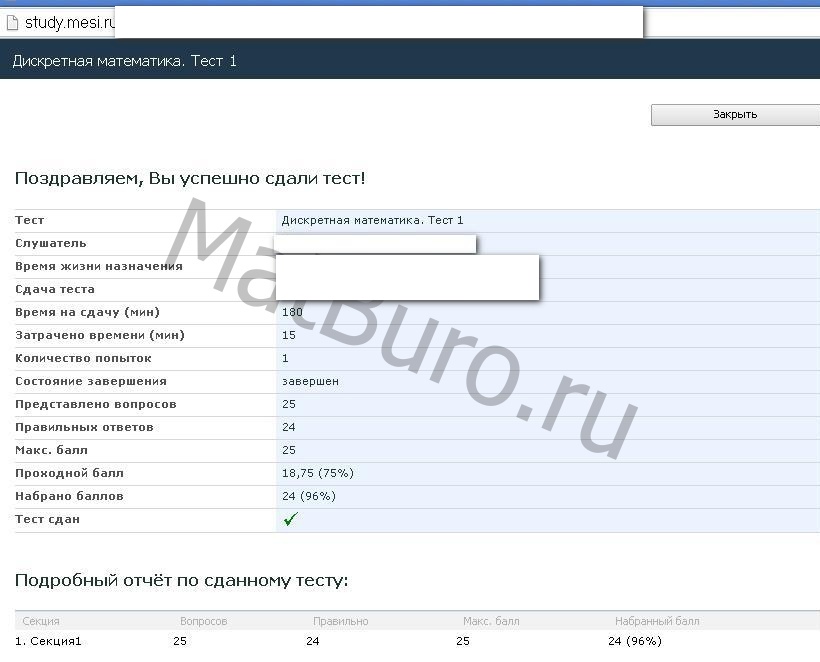
Task: Click the Набранный балл column header
Action: click(x=657, y=621)
